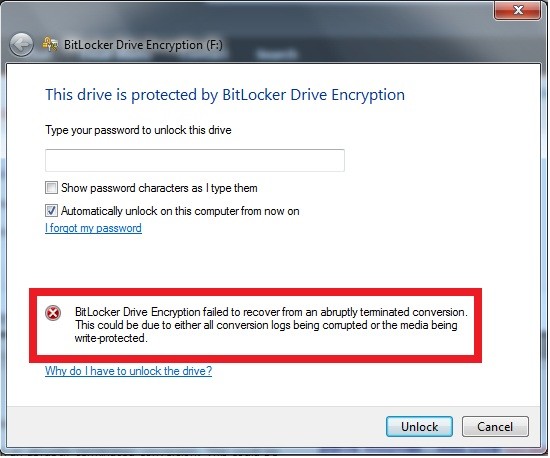Uncheck Automatically unlock on this computer checkbox
550x458 pixels.
coord(51,211)
